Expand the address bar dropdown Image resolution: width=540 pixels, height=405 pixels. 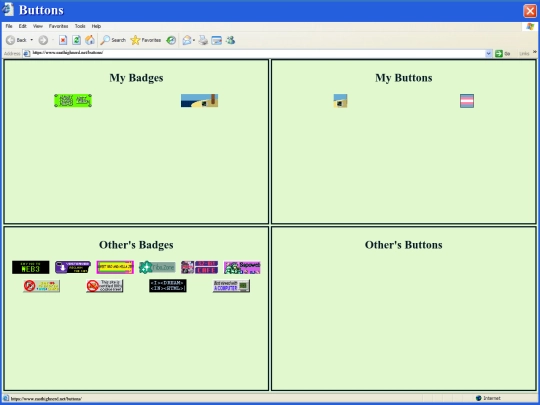point(488,53)
